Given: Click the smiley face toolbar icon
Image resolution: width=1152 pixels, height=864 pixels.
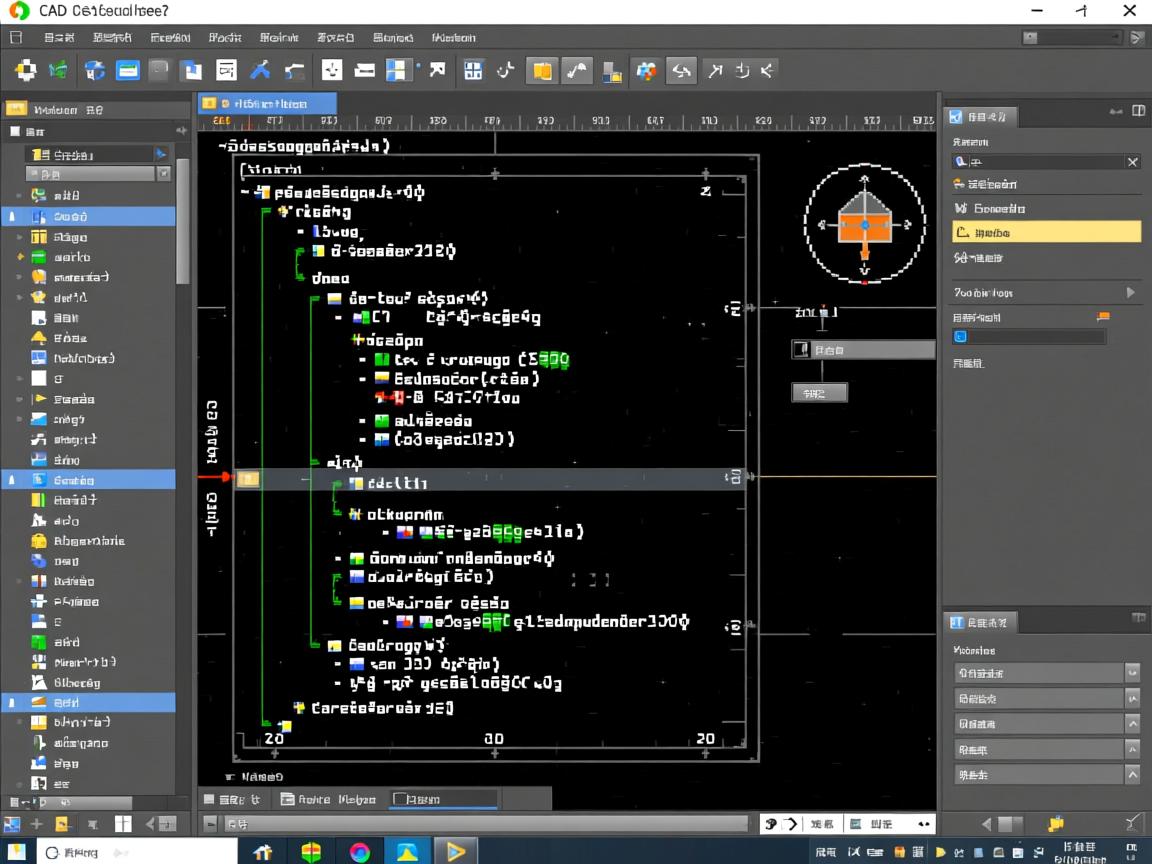Looking at the screenshot, I should [332, 70].
